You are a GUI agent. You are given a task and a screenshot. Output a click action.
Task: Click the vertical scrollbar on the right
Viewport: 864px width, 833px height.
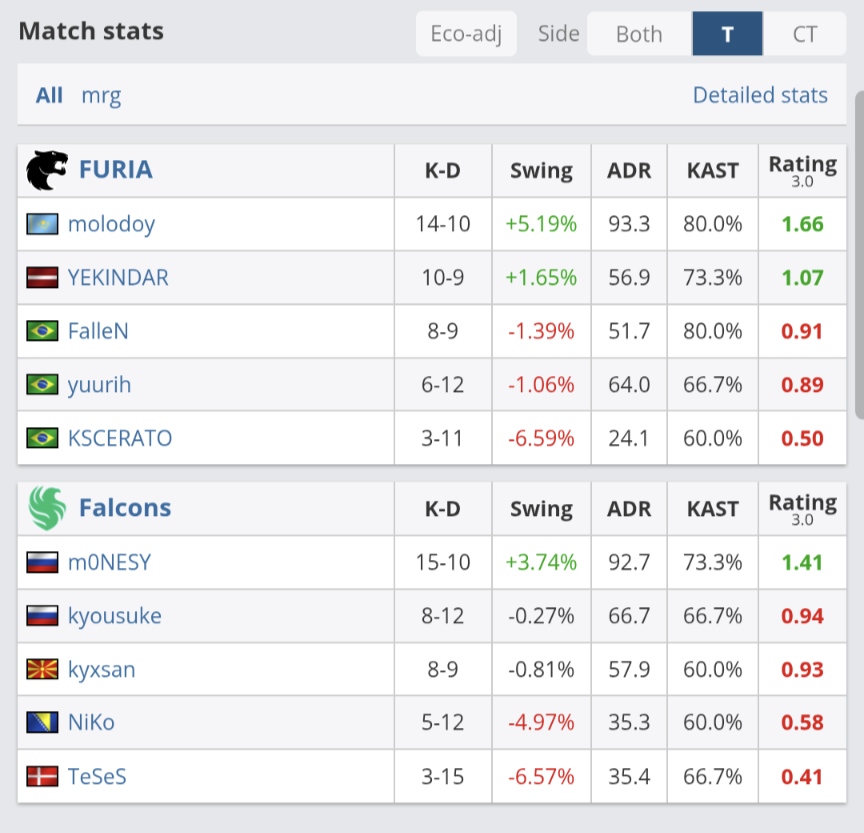(859, 255)
